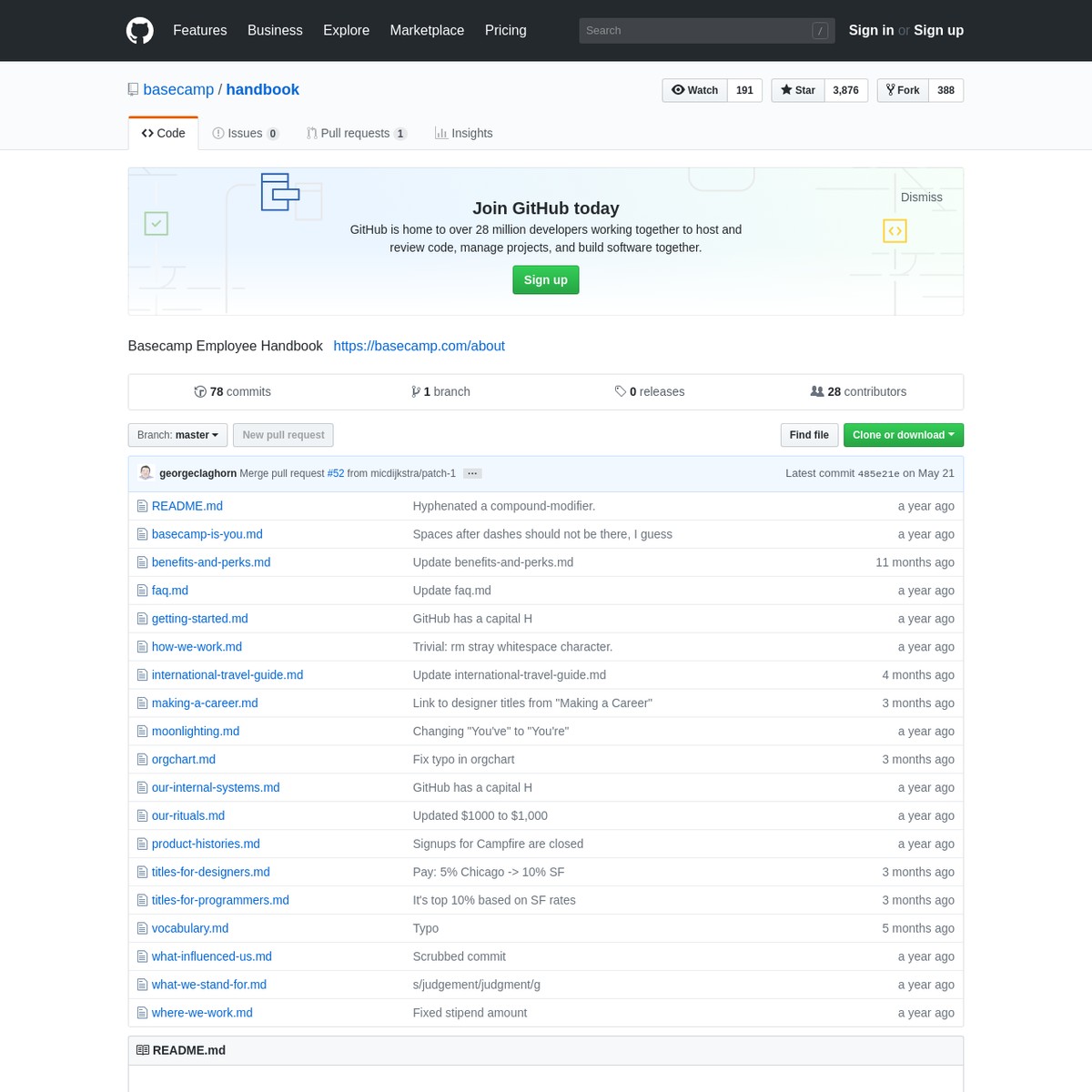
Task: Open commit hash 485e21e
Action: (878, 473)
